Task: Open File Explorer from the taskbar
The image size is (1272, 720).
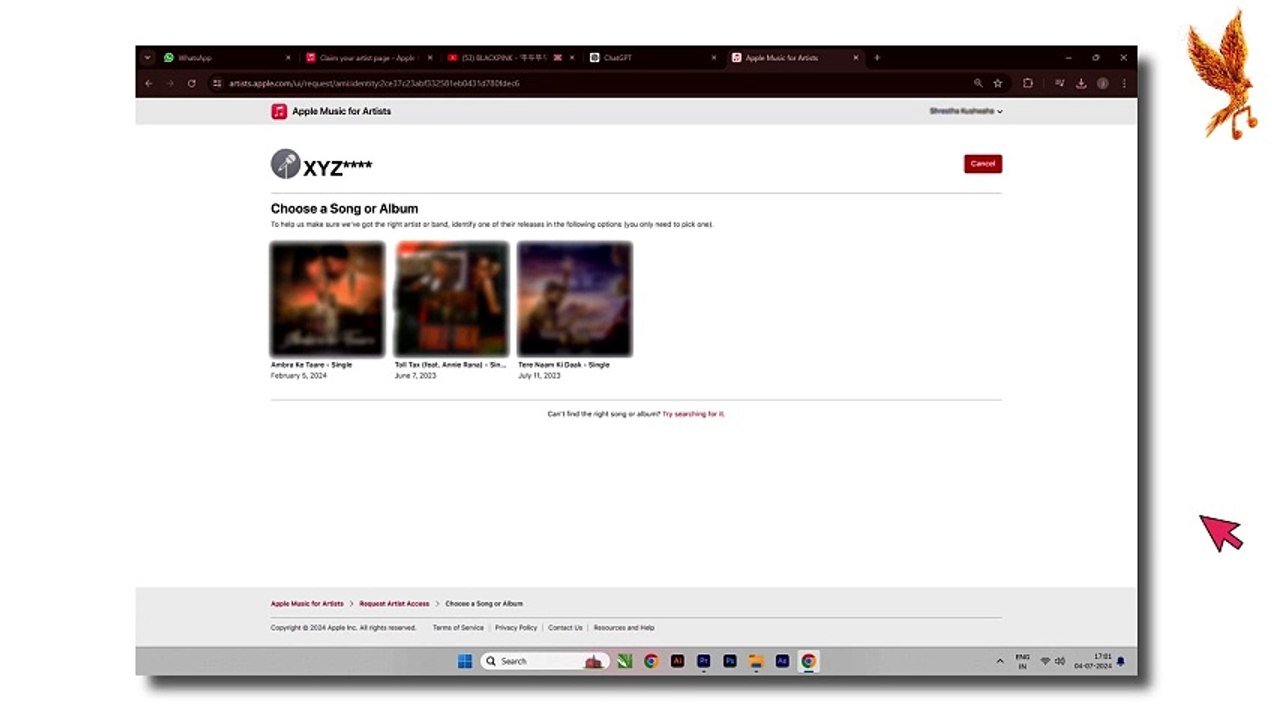Action: coord(756,661)
